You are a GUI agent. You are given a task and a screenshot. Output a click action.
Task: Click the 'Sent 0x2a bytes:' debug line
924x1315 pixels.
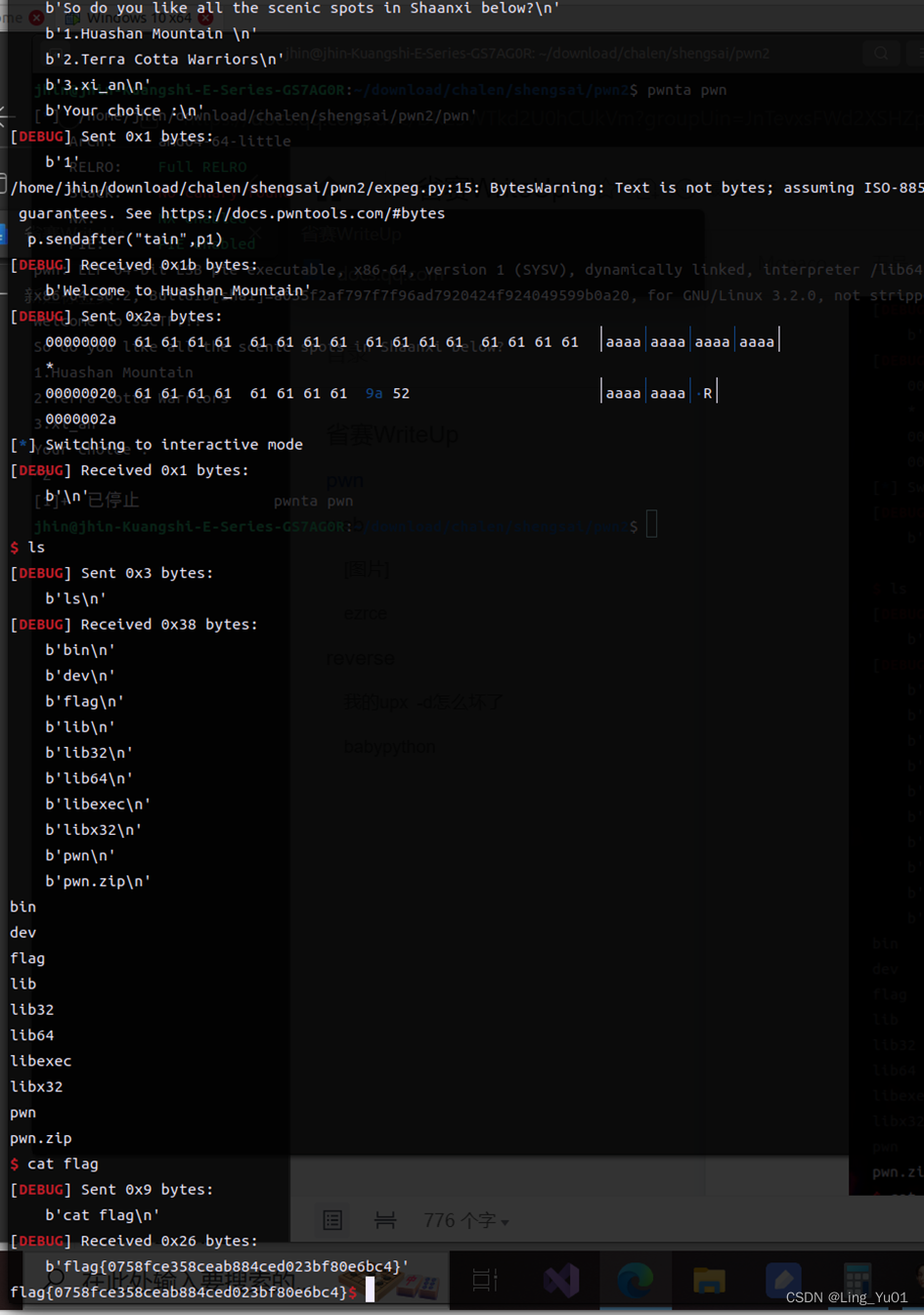pyautogui.click(x=116, y=316)
